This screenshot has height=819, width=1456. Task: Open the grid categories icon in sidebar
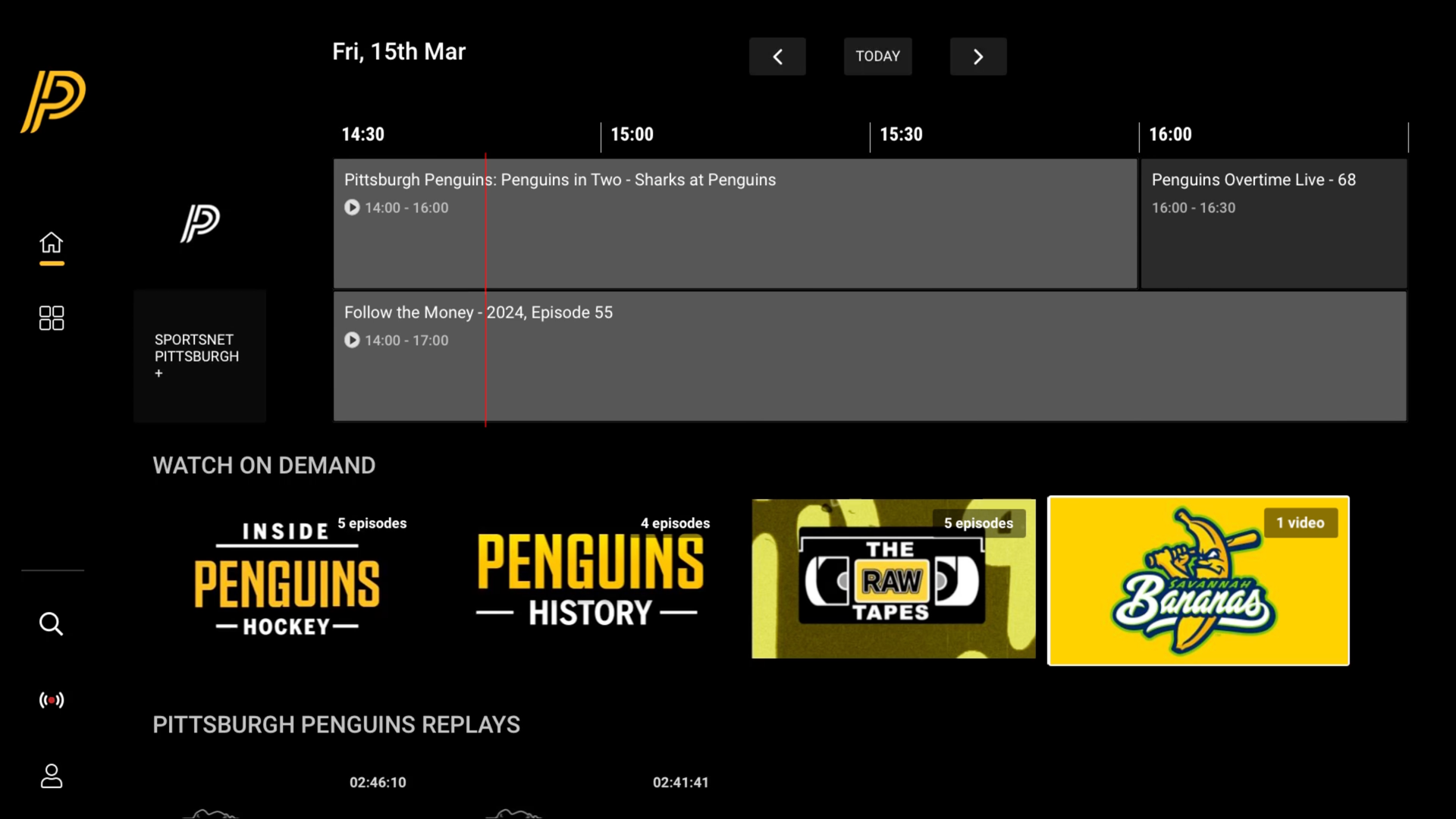52,318
